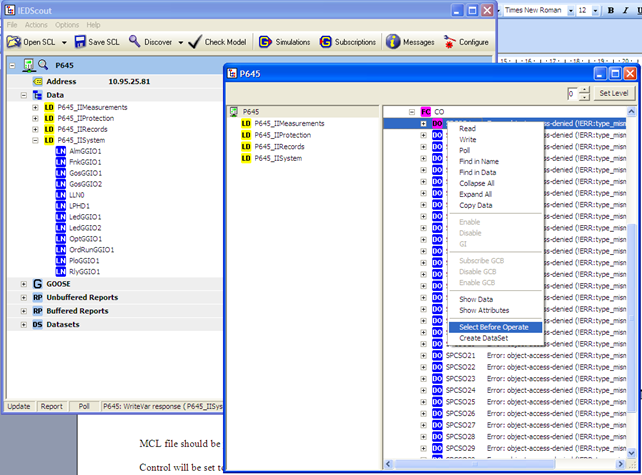Expand Unbuffered Reports section
The height and width of the screenshot is (475, 642).
point(24,298)
